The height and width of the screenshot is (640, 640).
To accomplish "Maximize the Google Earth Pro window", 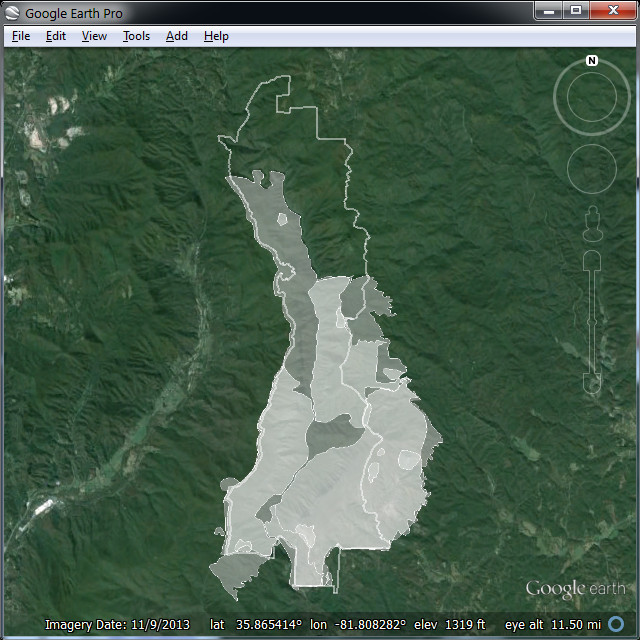I will [576, 11].
